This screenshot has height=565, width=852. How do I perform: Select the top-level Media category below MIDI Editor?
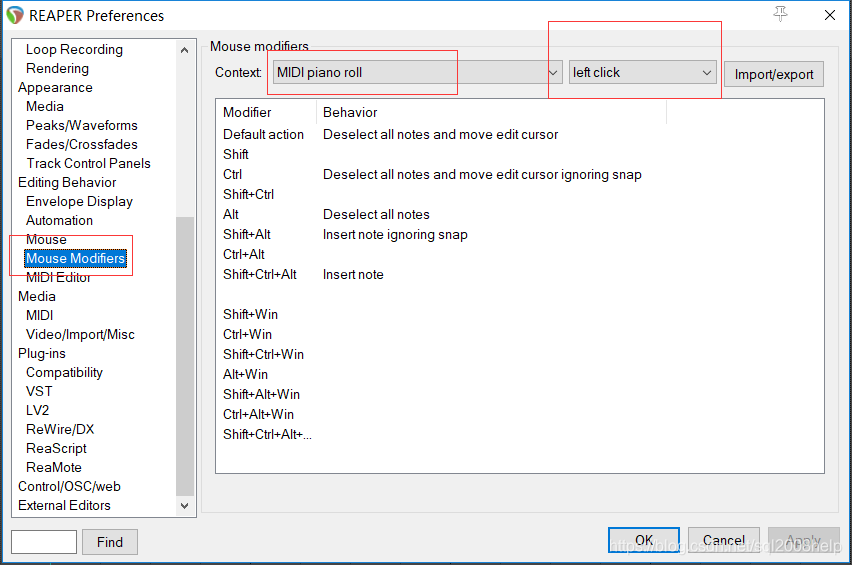click(36, 297)
